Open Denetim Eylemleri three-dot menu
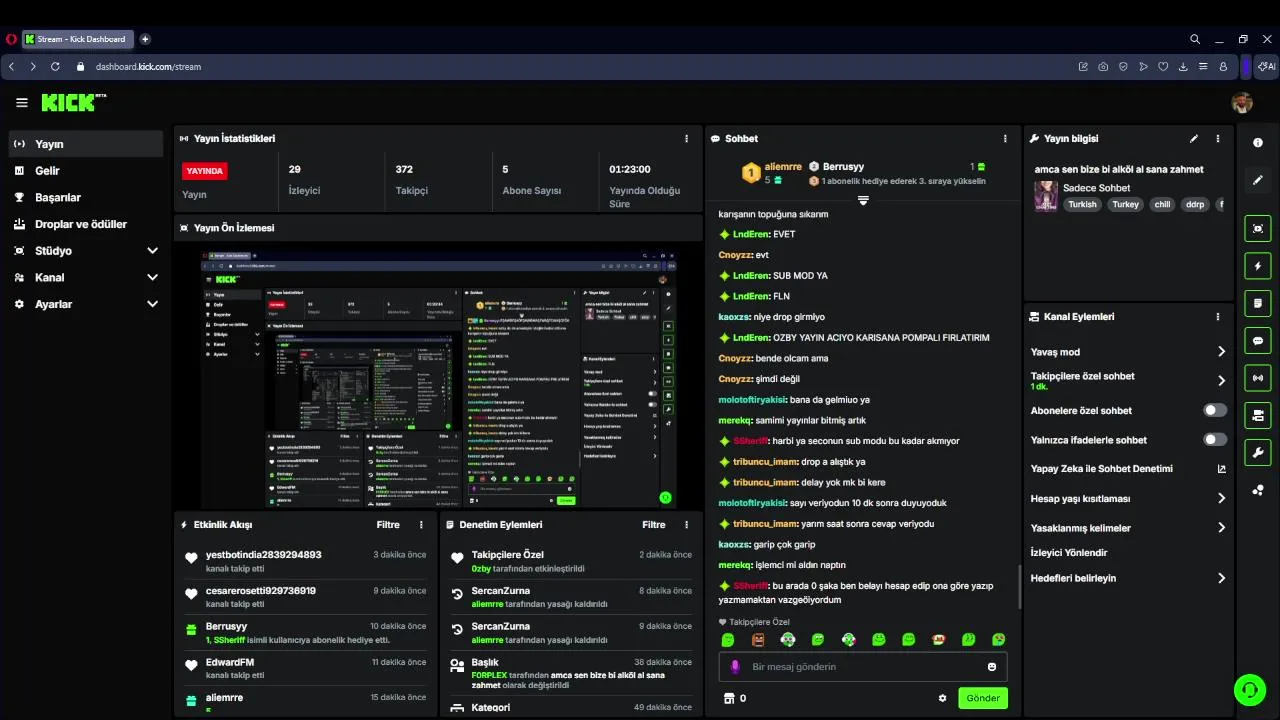1280x720 pixels. pyautogui.click(x=686, y=525)
